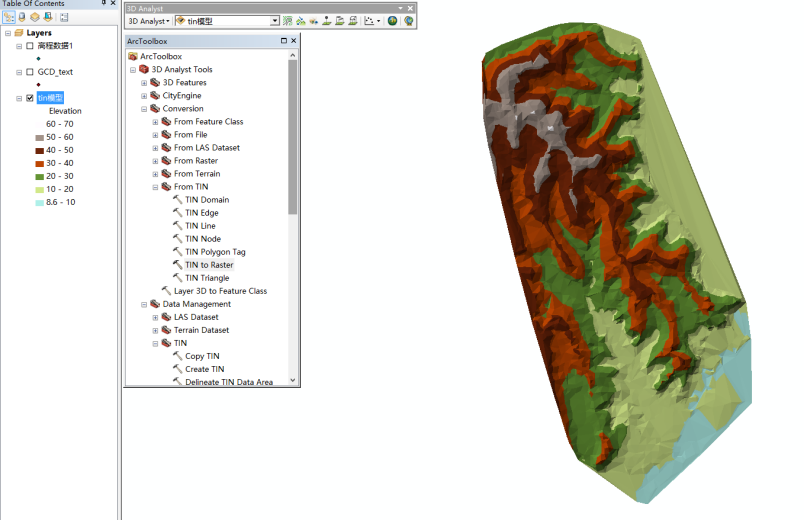Turn on GCD_text layer visibility
The width and height of the screenshot is (804, 520).
coord(29,72)
